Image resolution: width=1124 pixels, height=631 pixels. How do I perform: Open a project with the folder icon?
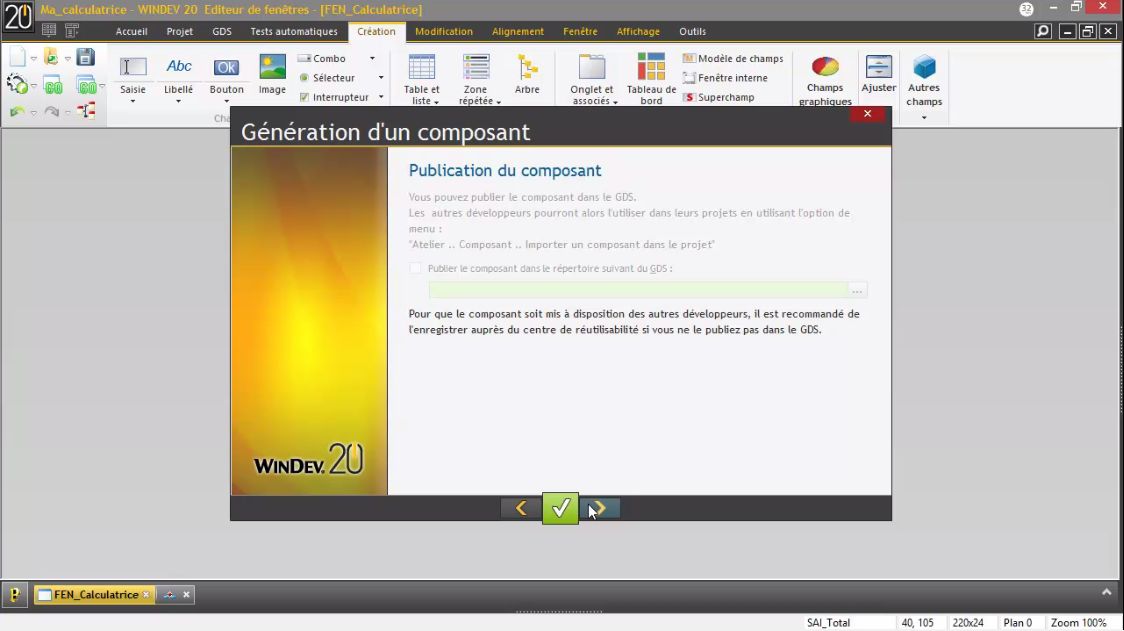pyautogui.click(x=51, y=57)
